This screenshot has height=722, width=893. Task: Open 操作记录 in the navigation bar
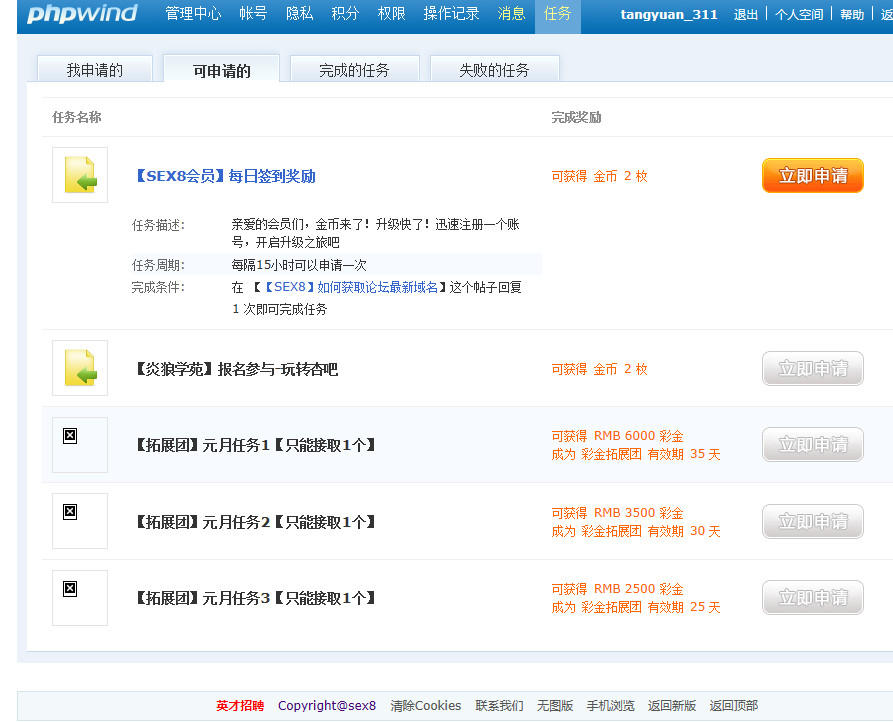[451, 14]
